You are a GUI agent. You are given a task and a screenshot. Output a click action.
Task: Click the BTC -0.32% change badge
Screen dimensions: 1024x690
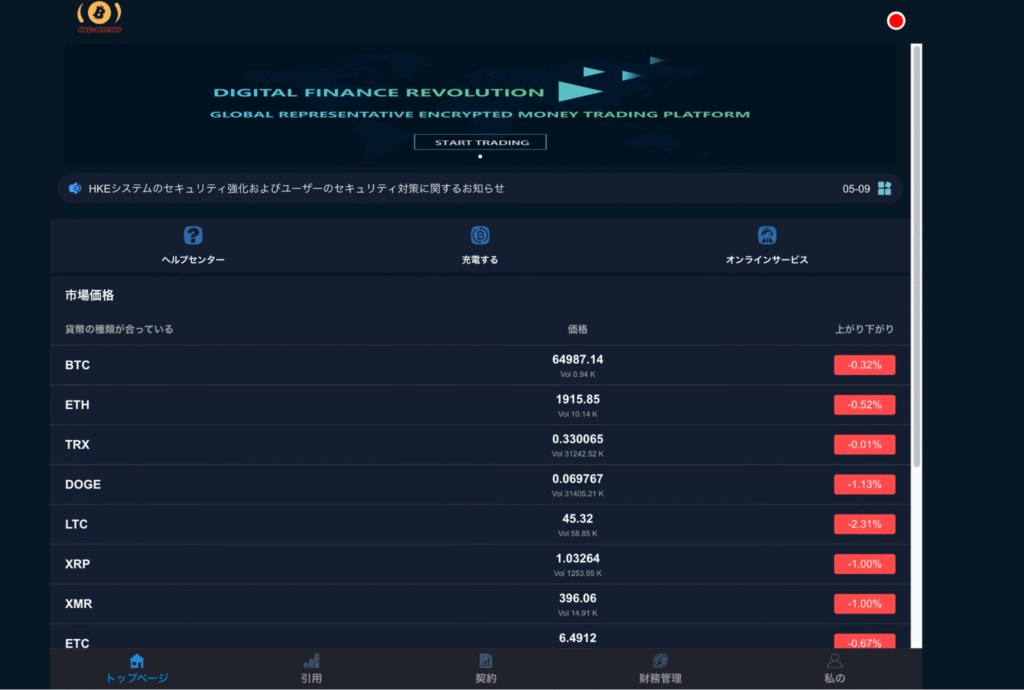[x=864, y=365]
